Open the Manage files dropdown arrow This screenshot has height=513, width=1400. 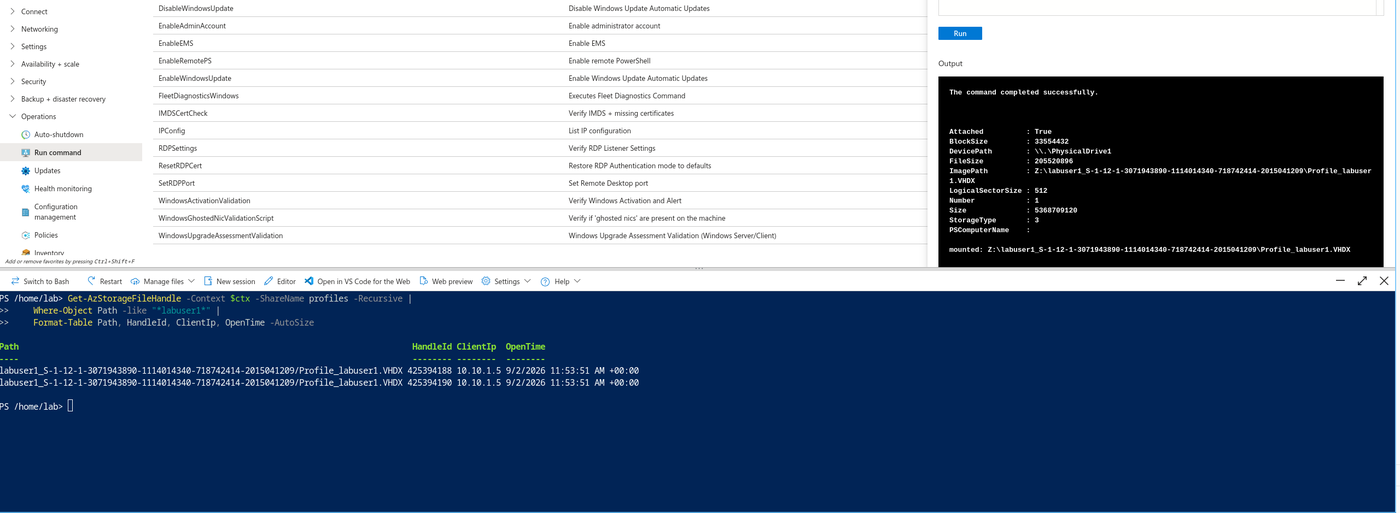(192, 281)
